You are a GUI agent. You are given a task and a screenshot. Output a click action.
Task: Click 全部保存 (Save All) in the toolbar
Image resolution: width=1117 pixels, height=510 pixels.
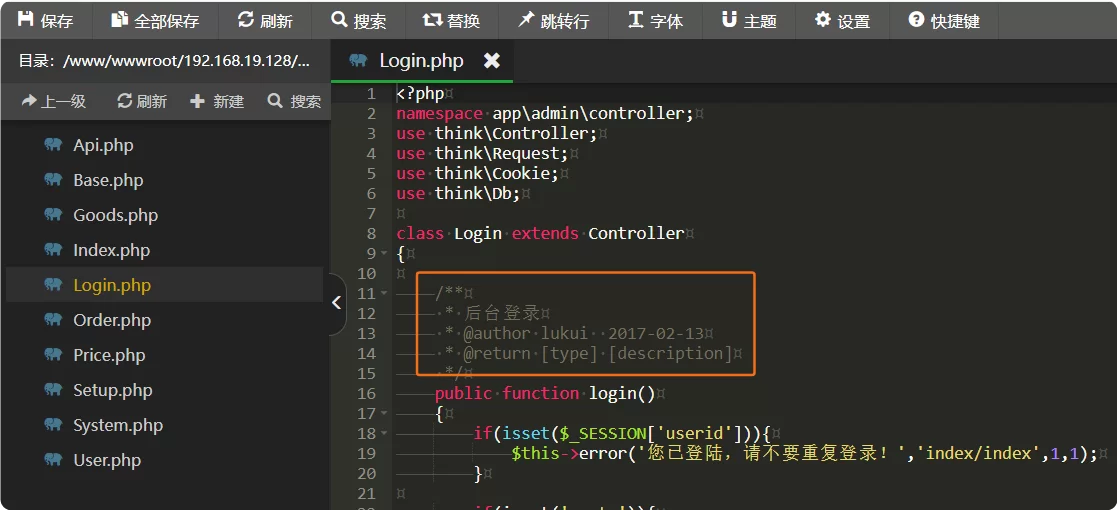(x=155, y=21)
